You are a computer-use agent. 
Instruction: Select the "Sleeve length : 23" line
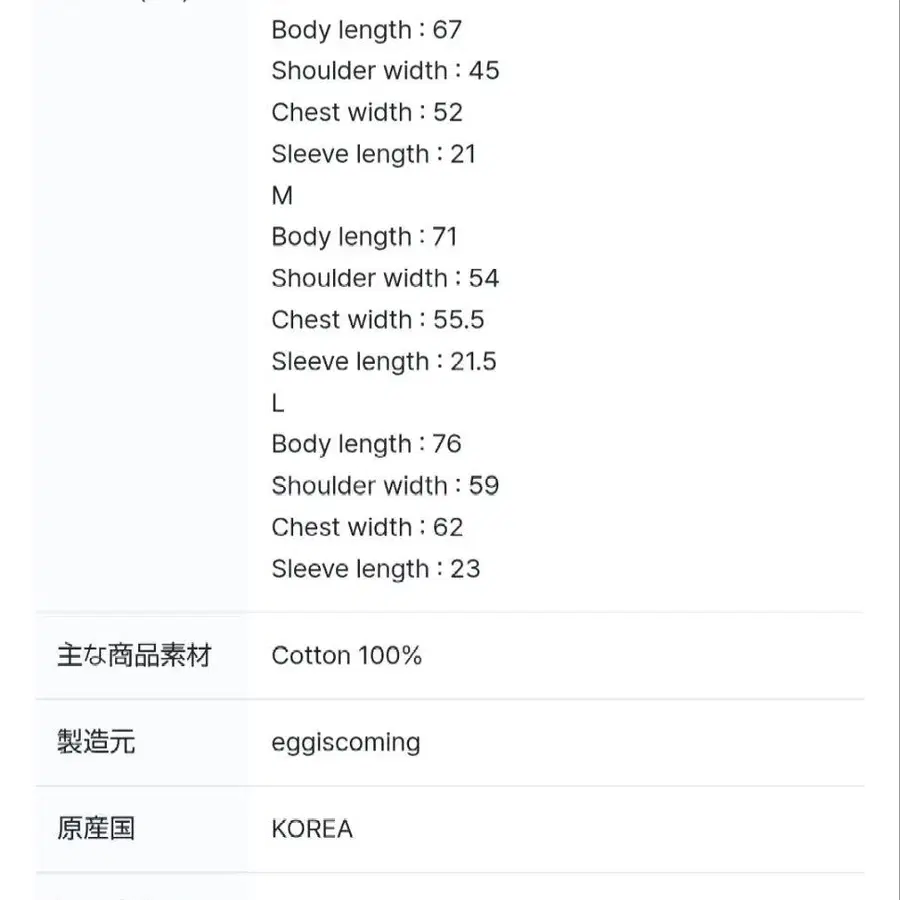tap(376, 569)
